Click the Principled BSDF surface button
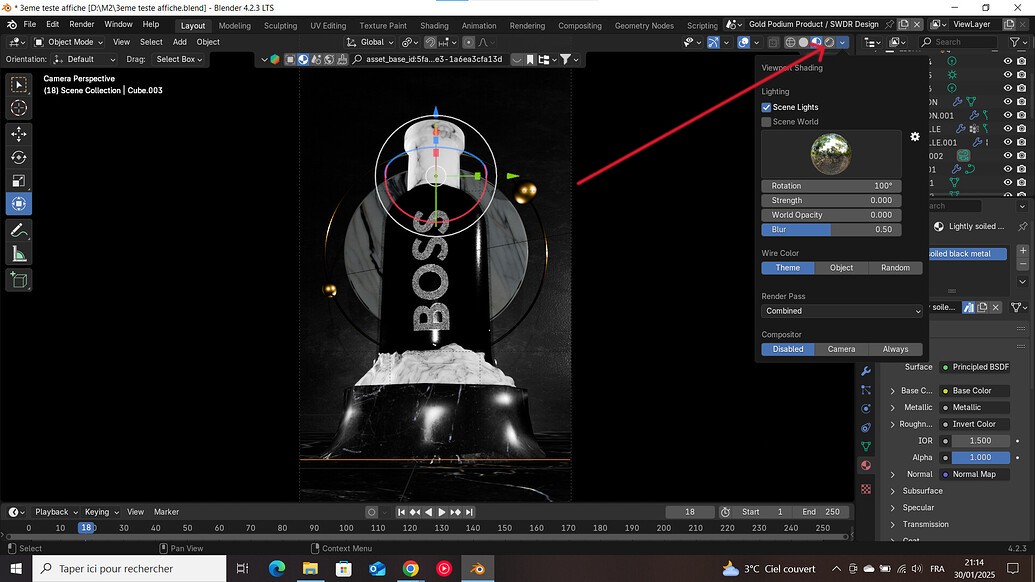Image resolution: width=1035 pixels, height=582 pixels. coord(974,367)
